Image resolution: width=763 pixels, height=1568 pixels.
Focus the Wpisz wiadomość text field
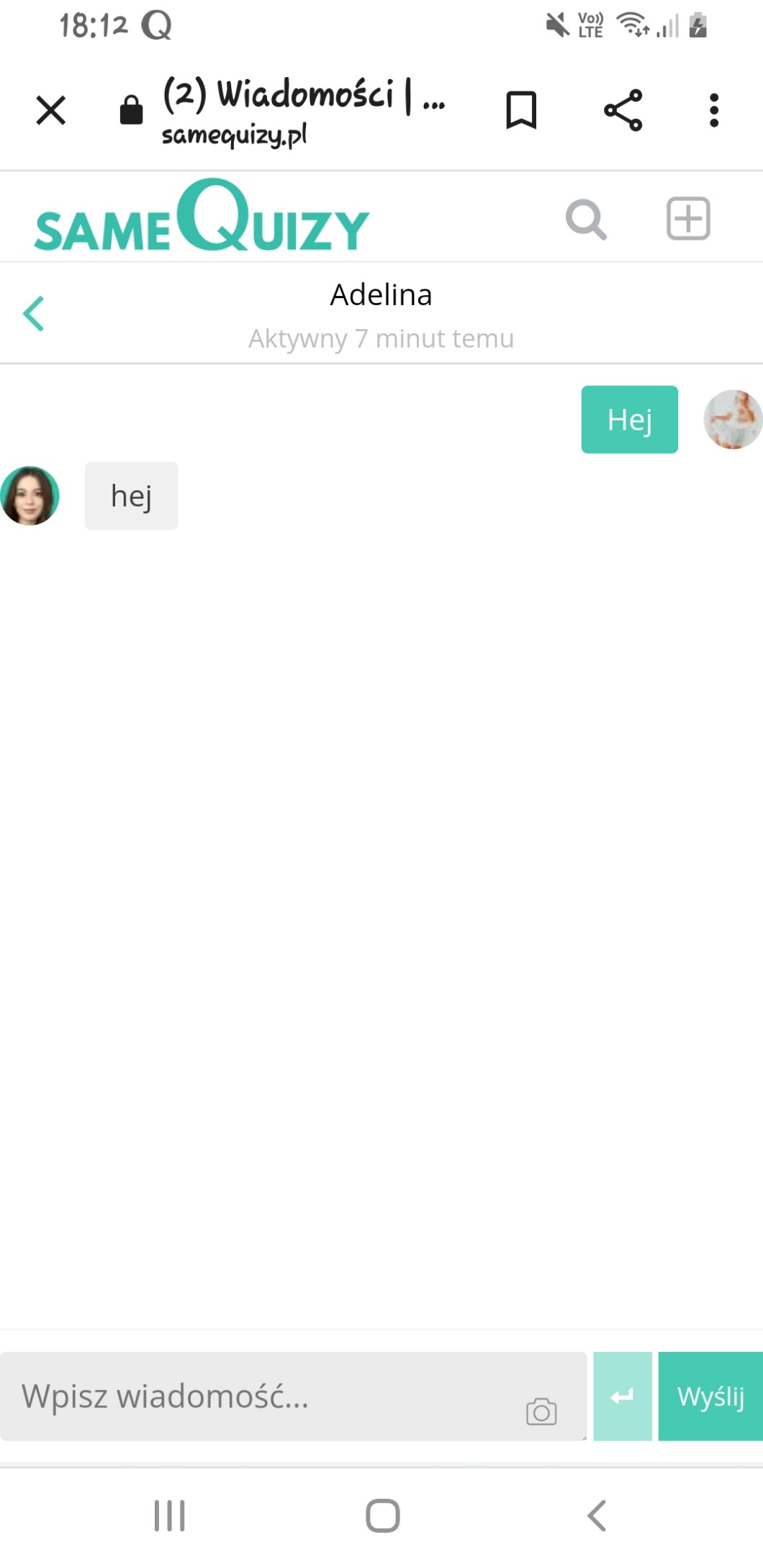tap(294, 1396)
